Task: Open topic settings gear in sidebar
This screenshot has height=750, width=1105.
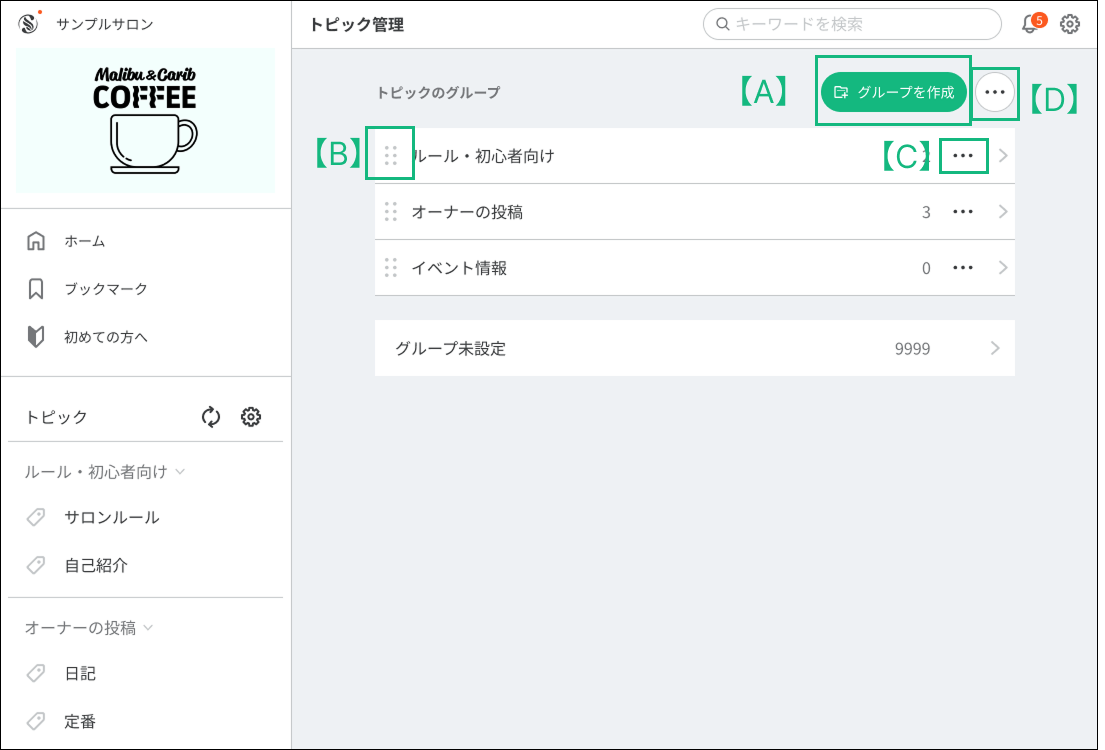Action: (x=251, y=417)
